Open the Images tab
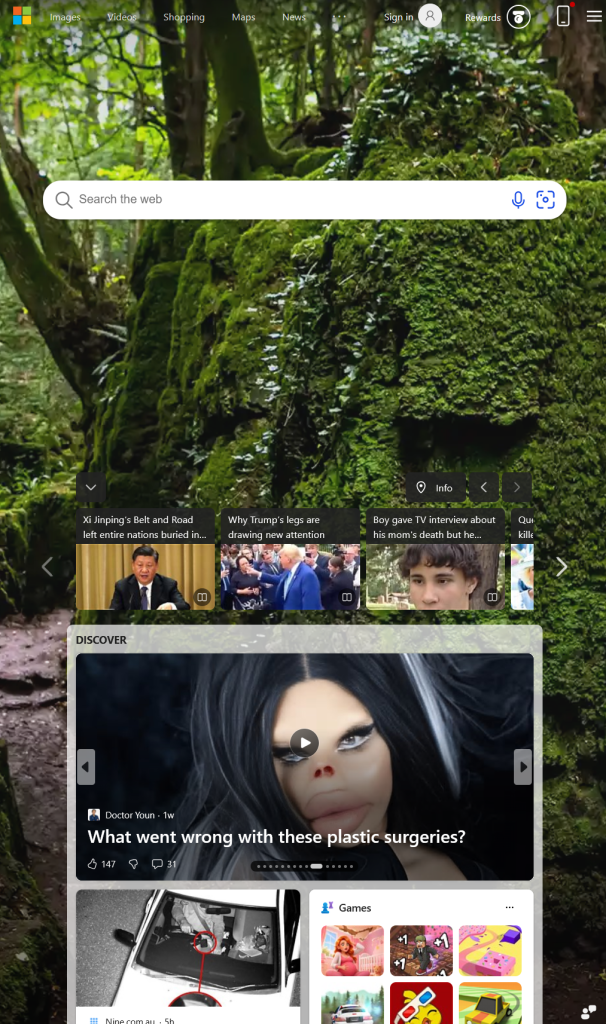 [65, 17]
